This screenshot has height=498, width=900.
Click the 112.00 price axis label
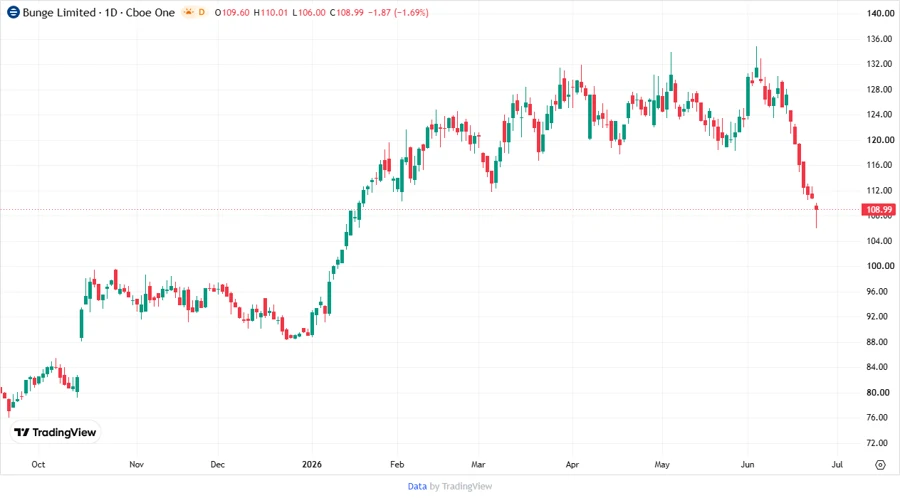coord(880,190)
